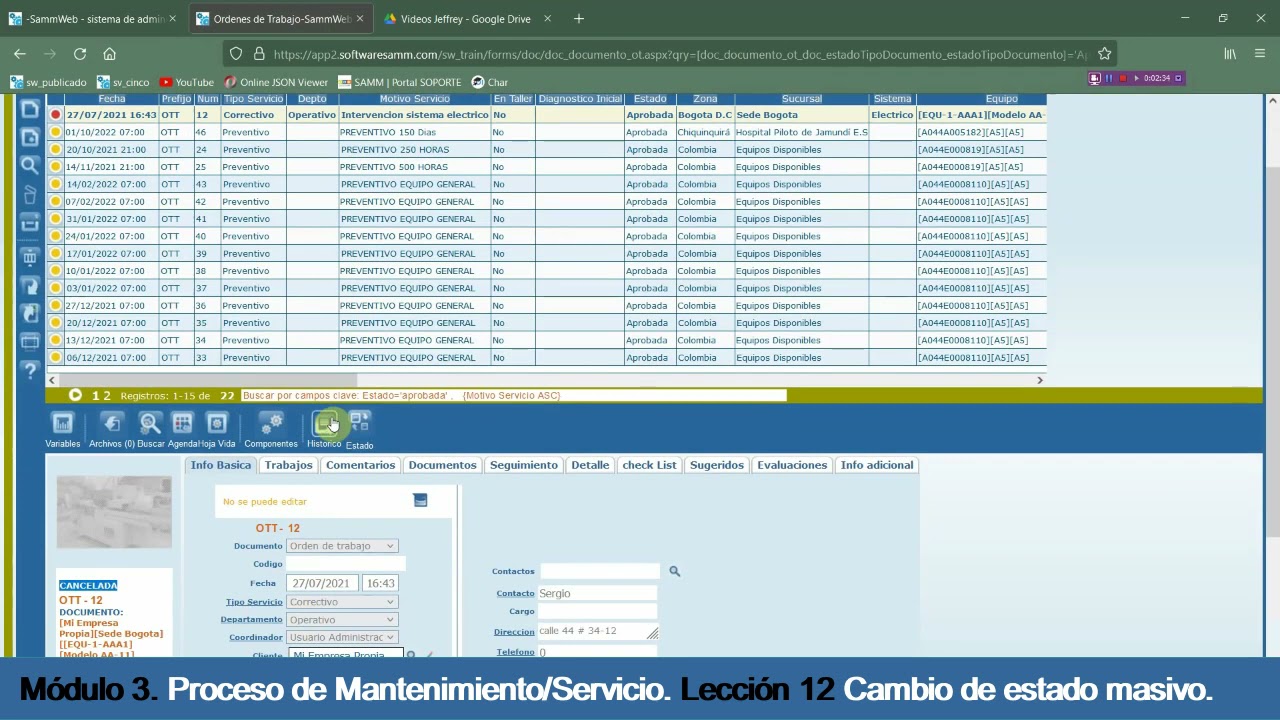This screenshot has width=1280, height=720.
Task: Bookmark this page with the star icon
Action: point(1104,54)
